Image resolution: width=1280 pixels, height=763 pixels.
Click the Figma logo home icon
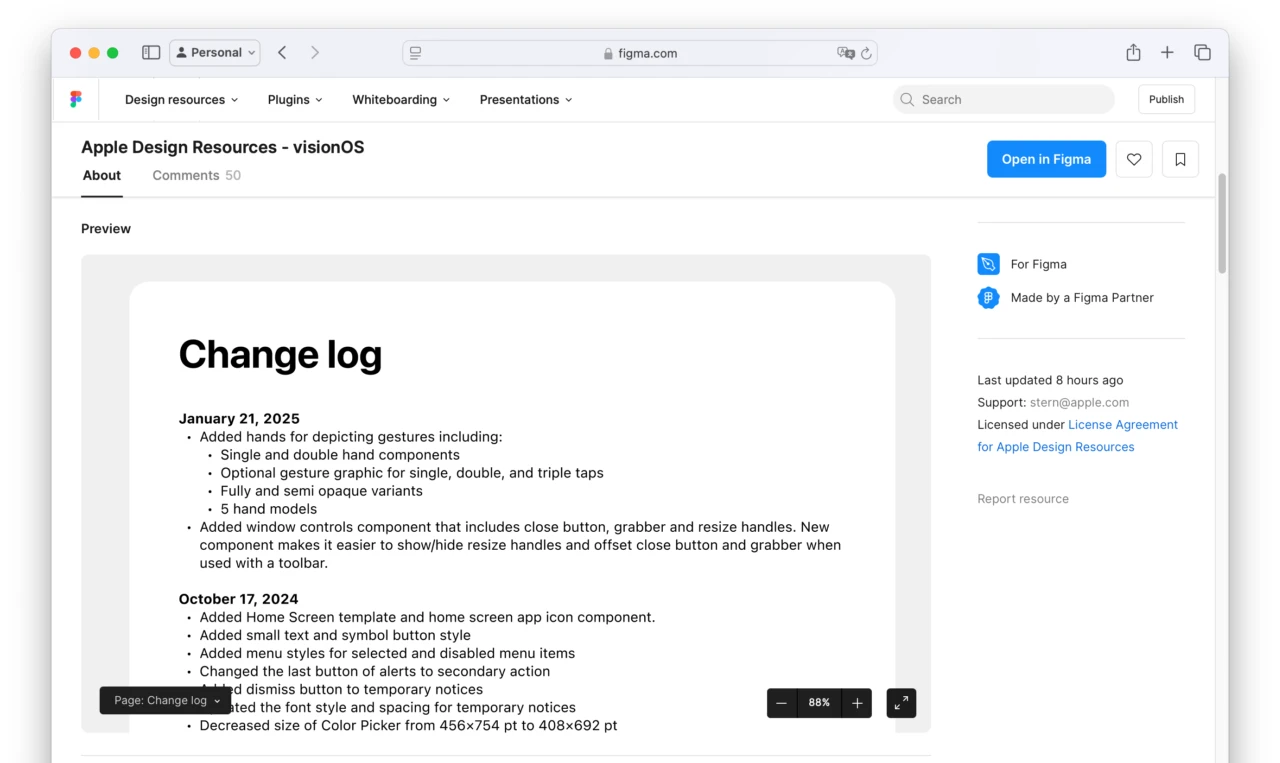[x=76, y=99]
